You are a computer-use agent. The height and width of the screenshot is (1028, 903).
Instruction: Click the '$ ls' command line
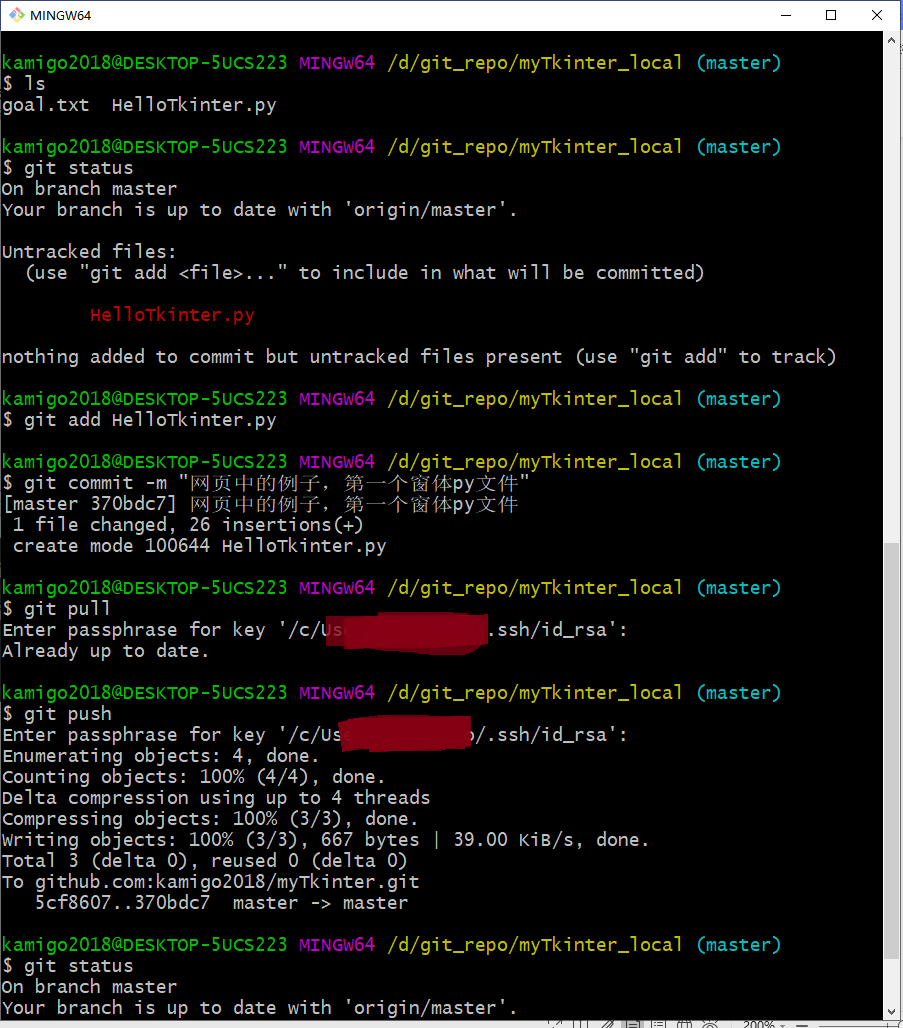tap(24, 84)
